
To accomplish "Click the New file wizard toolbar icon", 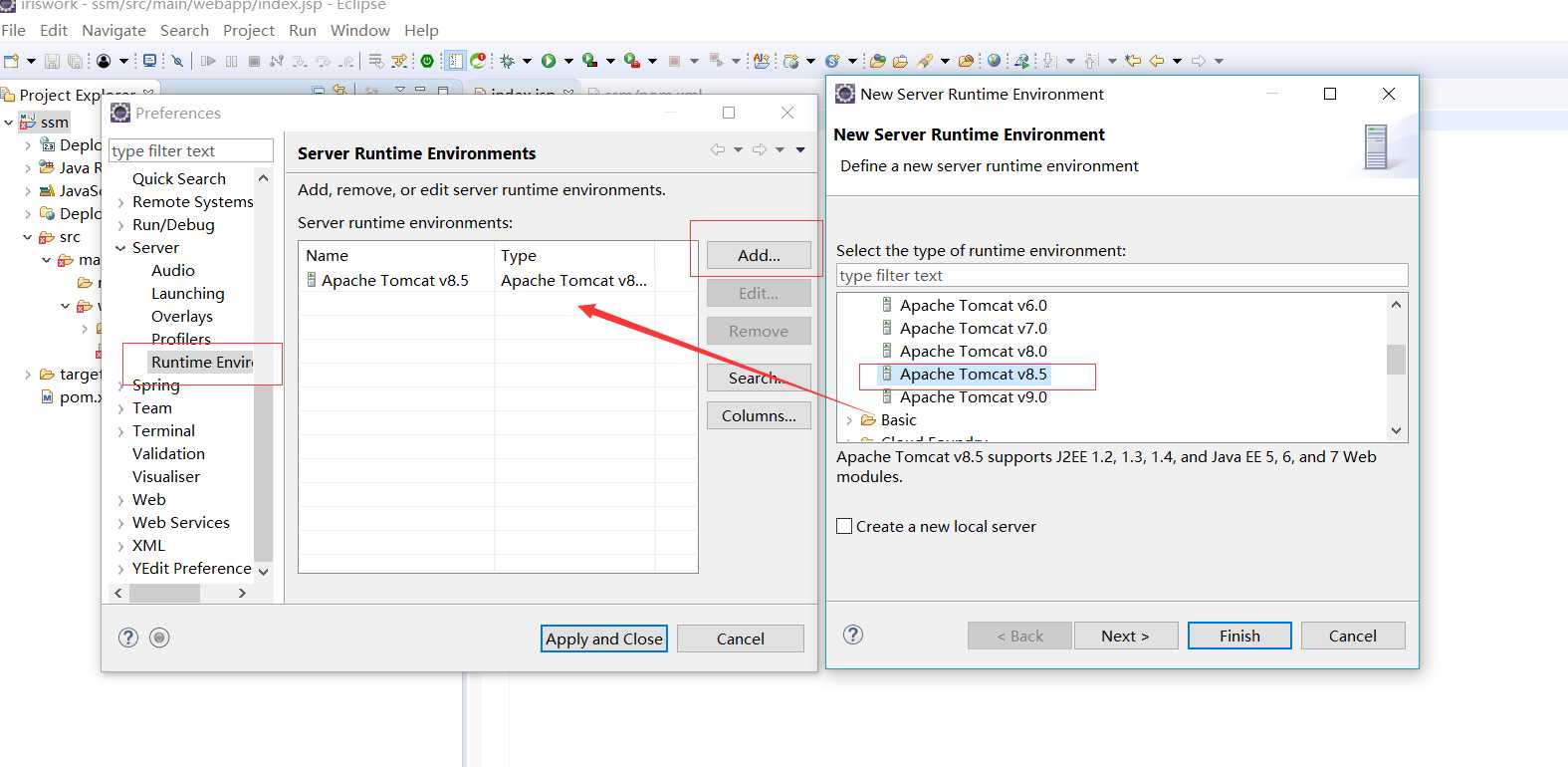I will click(11, 61).
